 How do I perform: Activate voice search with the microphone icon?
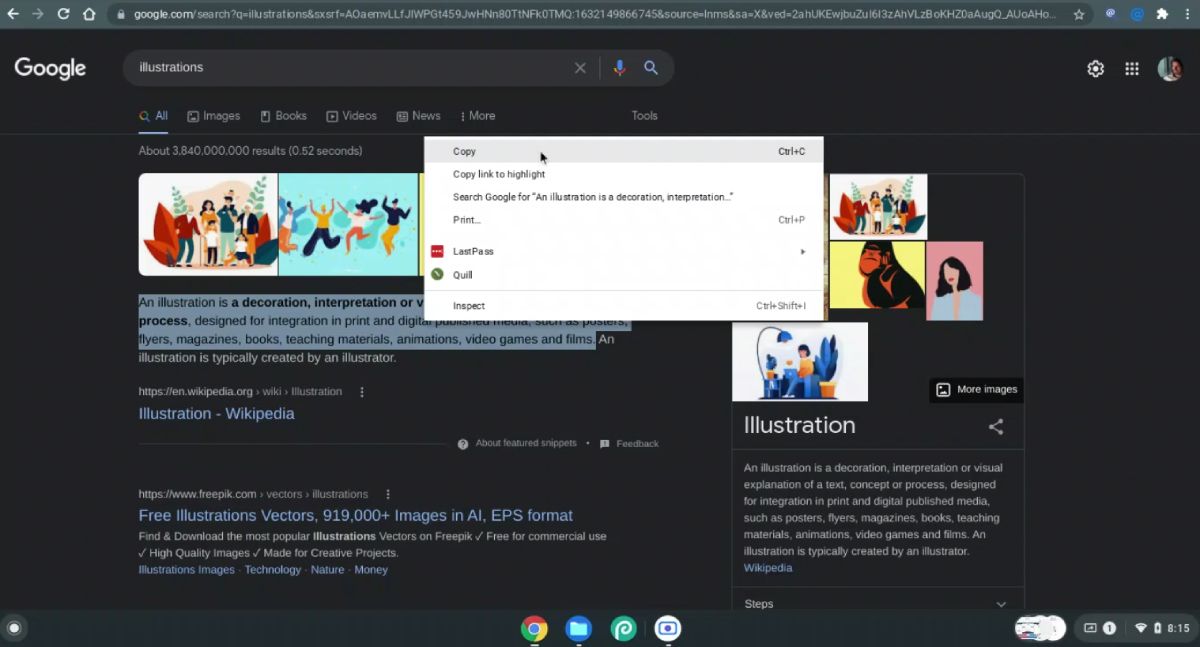click(619, 67)
